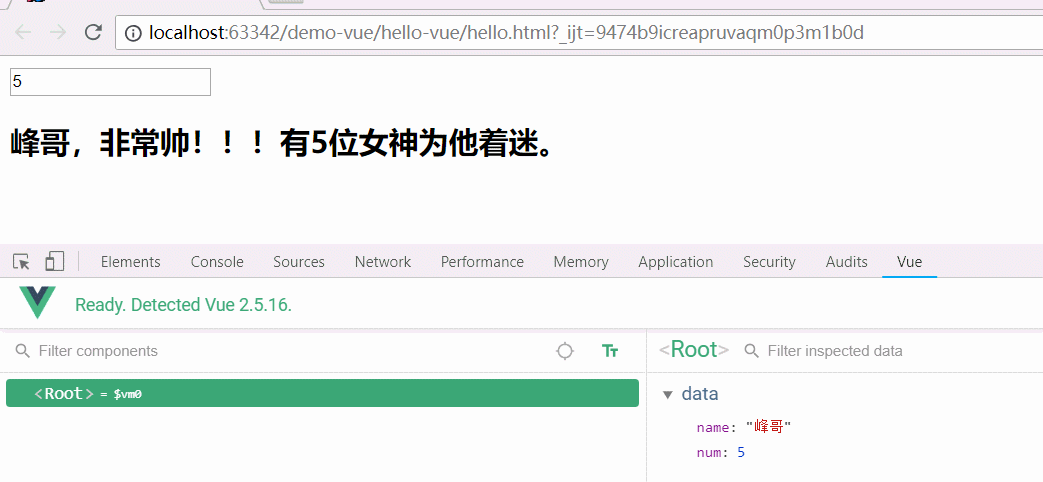Select the Application tab
Screen dimensions: 1043x482
(675, 262)
